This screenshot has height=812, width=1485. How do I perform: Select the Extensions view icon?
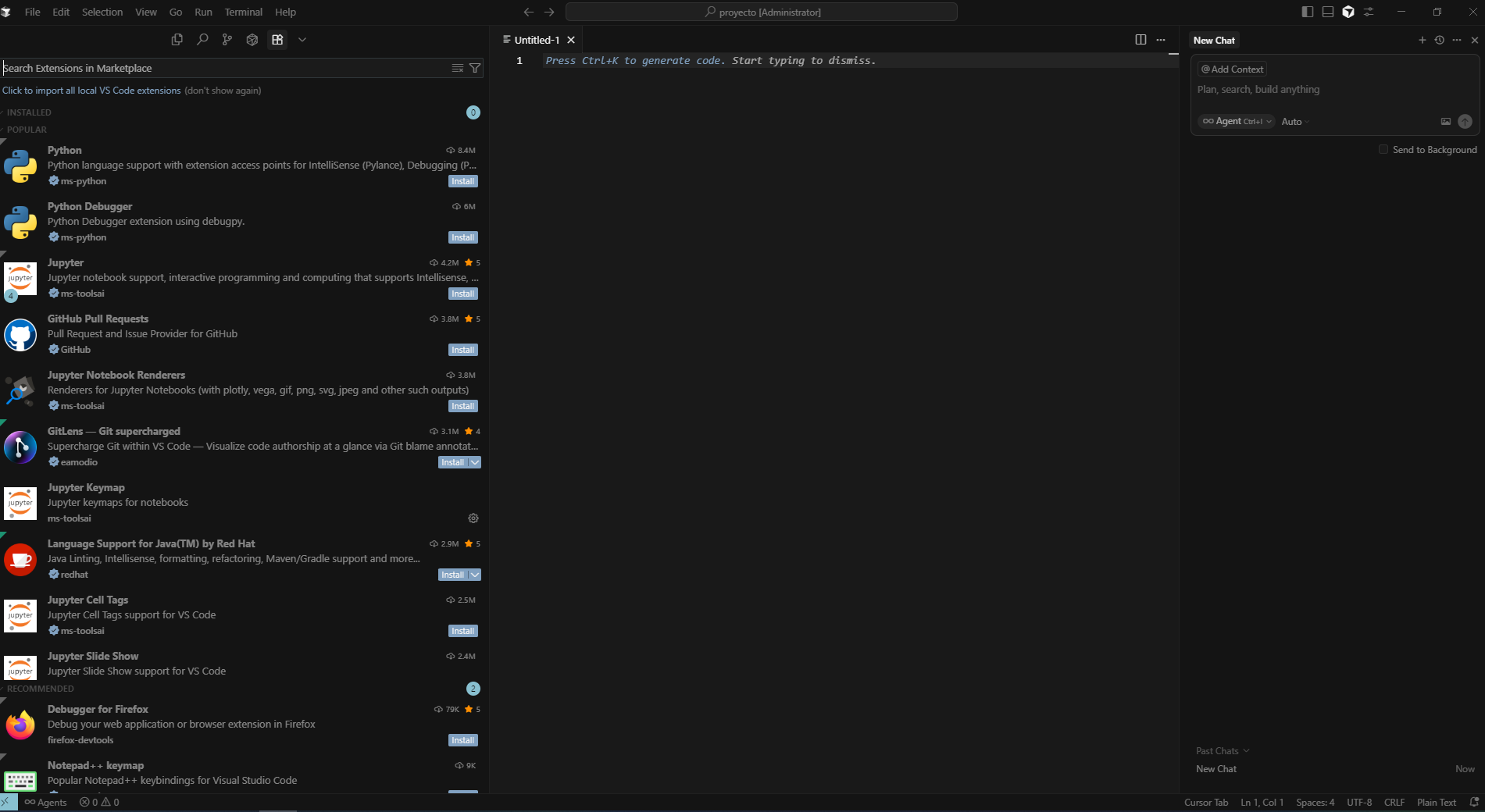(x=277, y=40)
